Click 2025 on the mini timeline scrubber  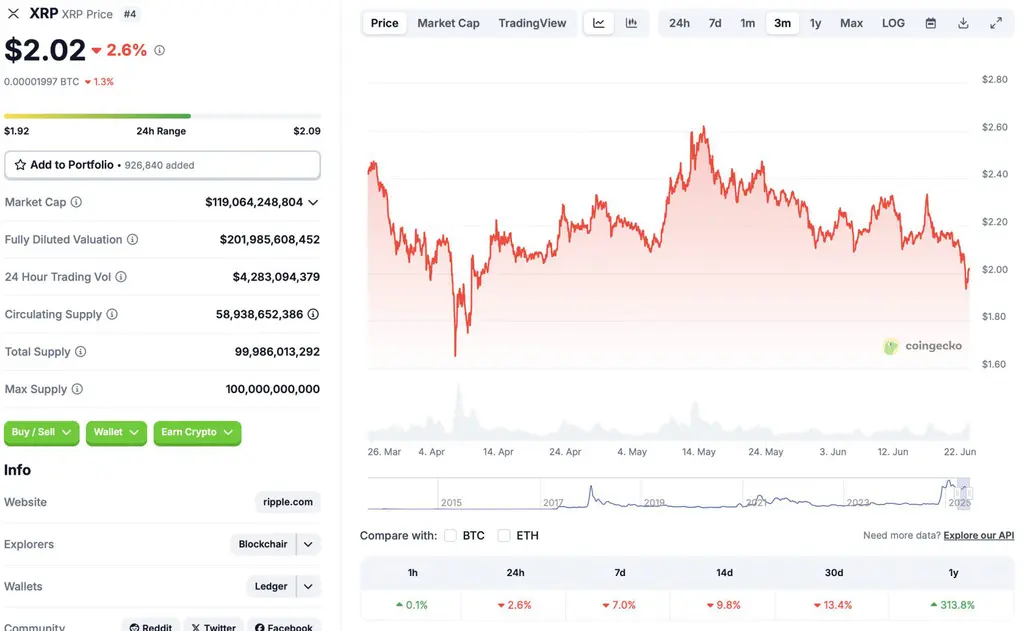click(x=958, y=503)
